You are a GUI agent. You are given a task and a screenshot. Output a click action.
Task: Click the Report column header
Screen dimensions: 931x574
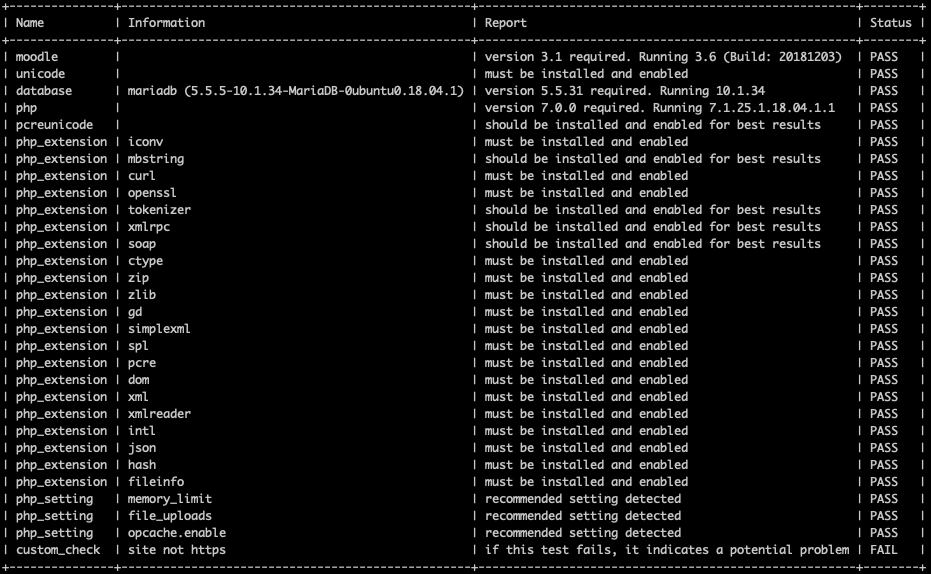(x=505, y=23)
